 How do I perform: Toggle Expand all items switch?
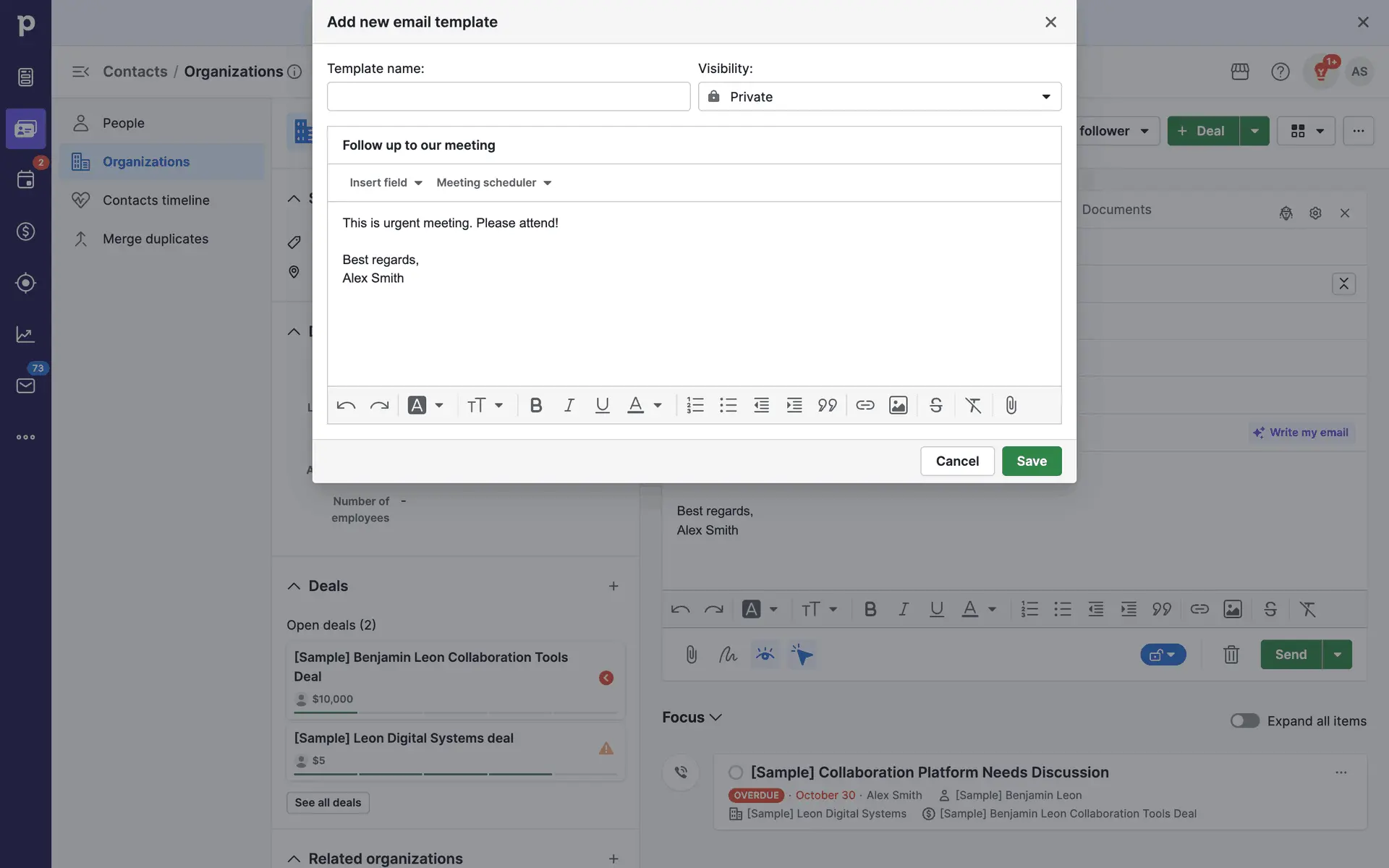coord(1244,720)
